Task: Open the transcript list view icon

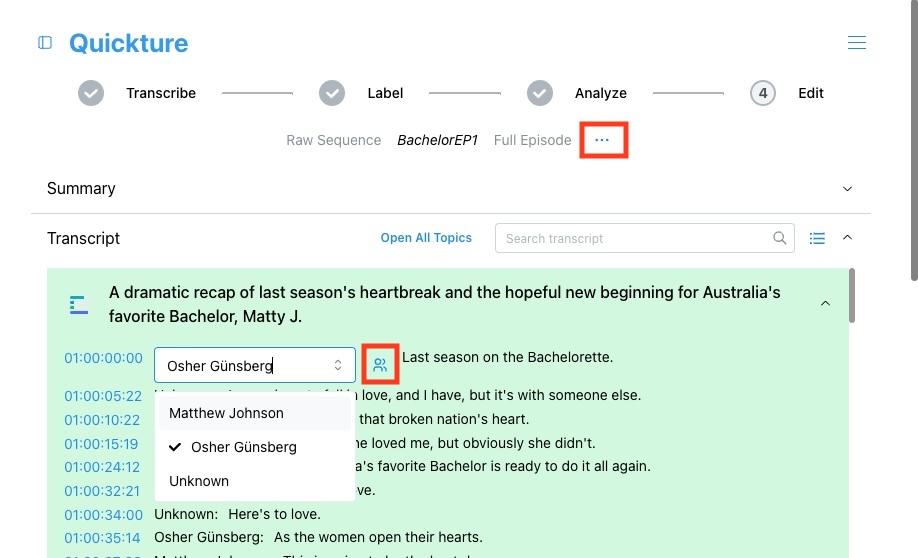Action: click(817, 238)
